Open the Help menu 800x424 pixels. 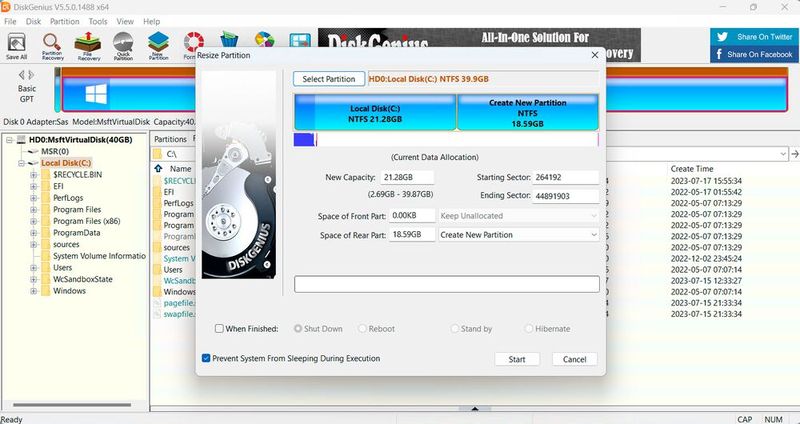point(152,21)
